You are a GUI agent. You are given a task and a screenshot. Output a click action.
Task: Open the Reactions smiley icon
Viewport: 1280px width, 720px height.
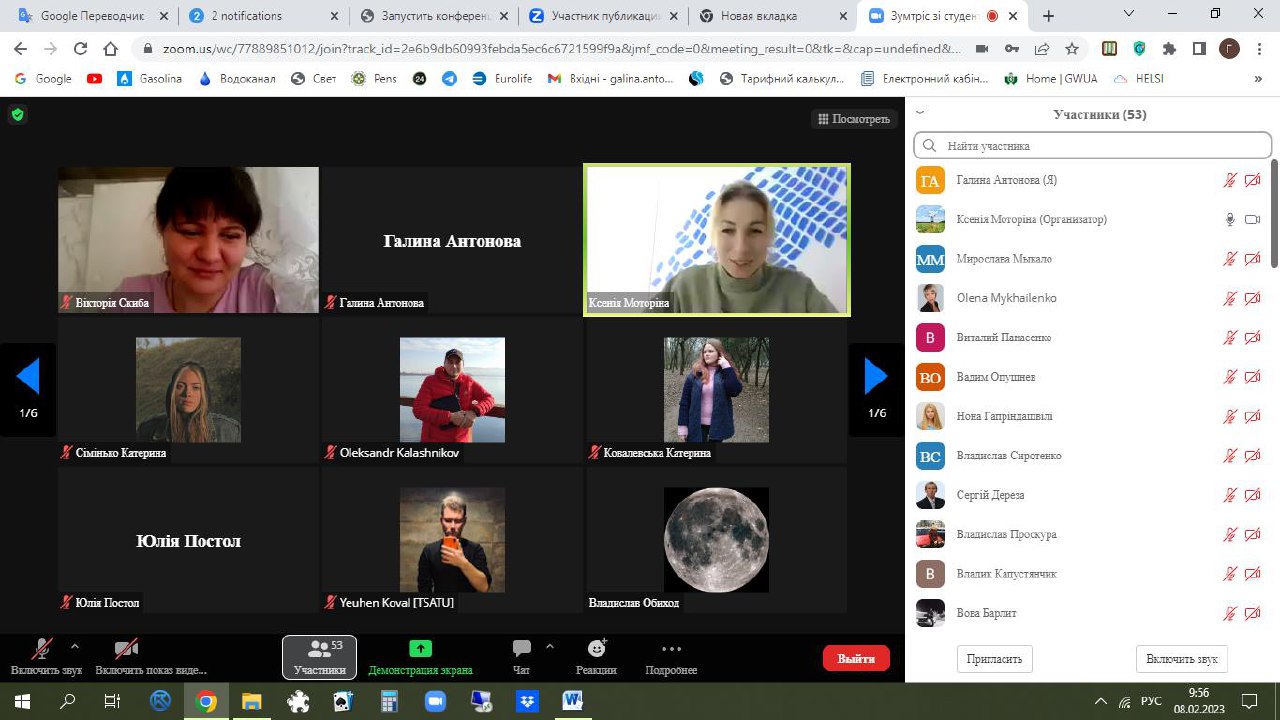(x=596, y=648)
